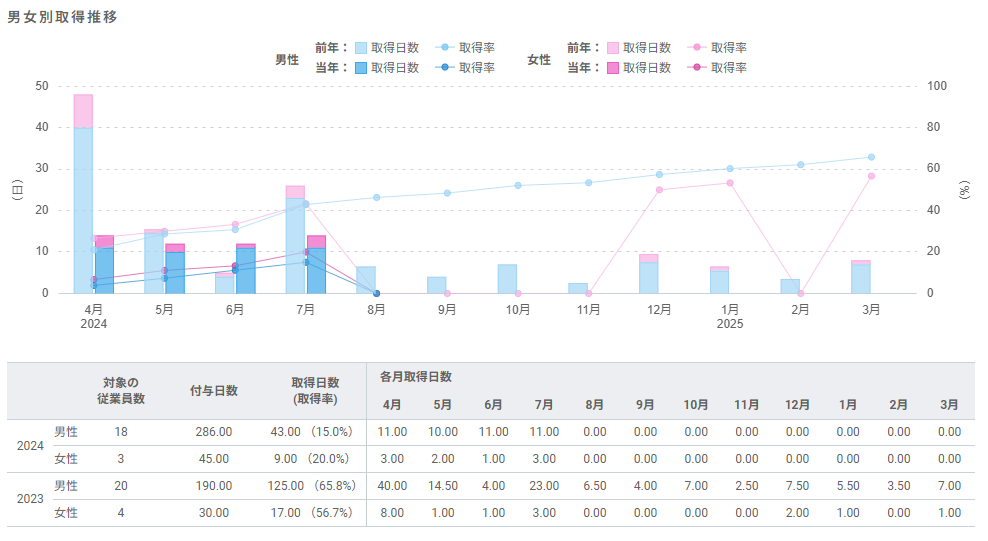
Task: Click the 286.00 付与日数 table cell
Action: coord(213,432)
